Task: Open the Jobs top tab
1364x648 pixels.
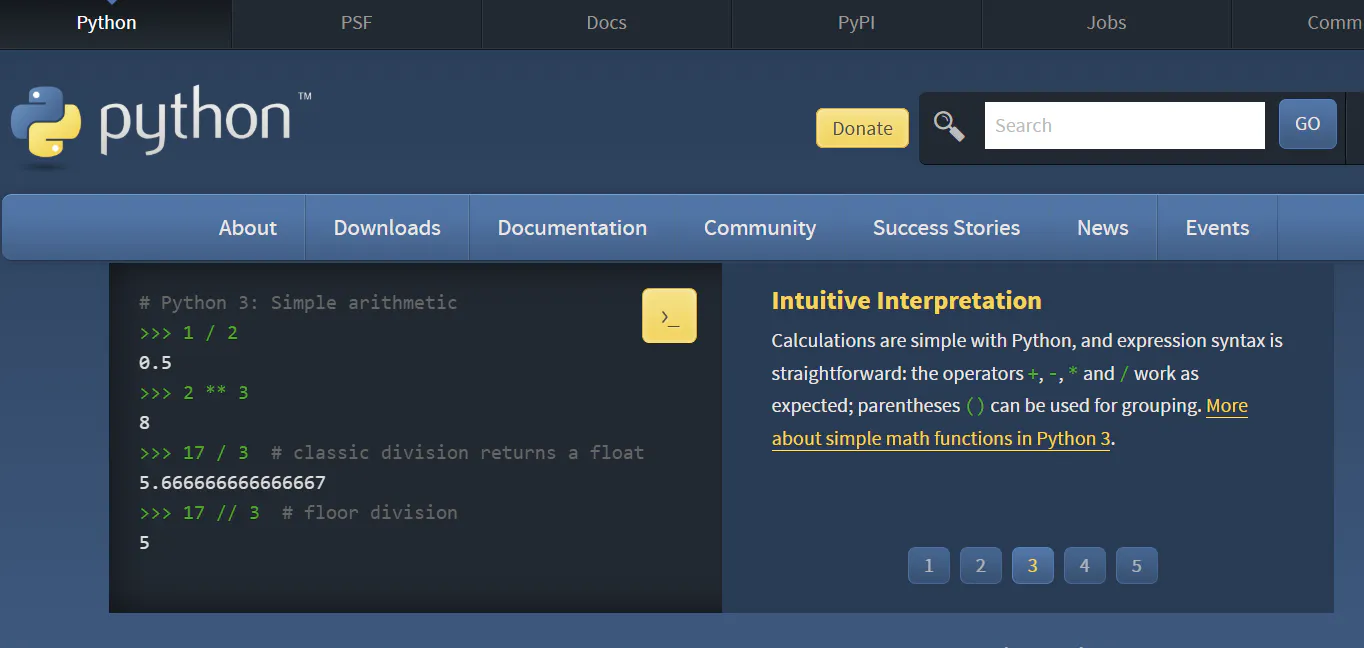Action: (1106, 23)
